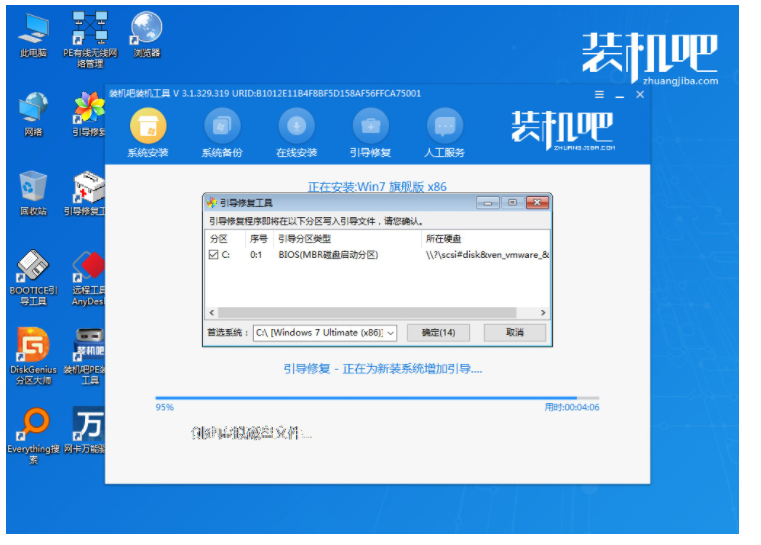Viewport: 761px width, 545px height.
Task: Open DiskGenius分区大师 desktop icon
Action: pyautogui.click(x=33, y=356)
